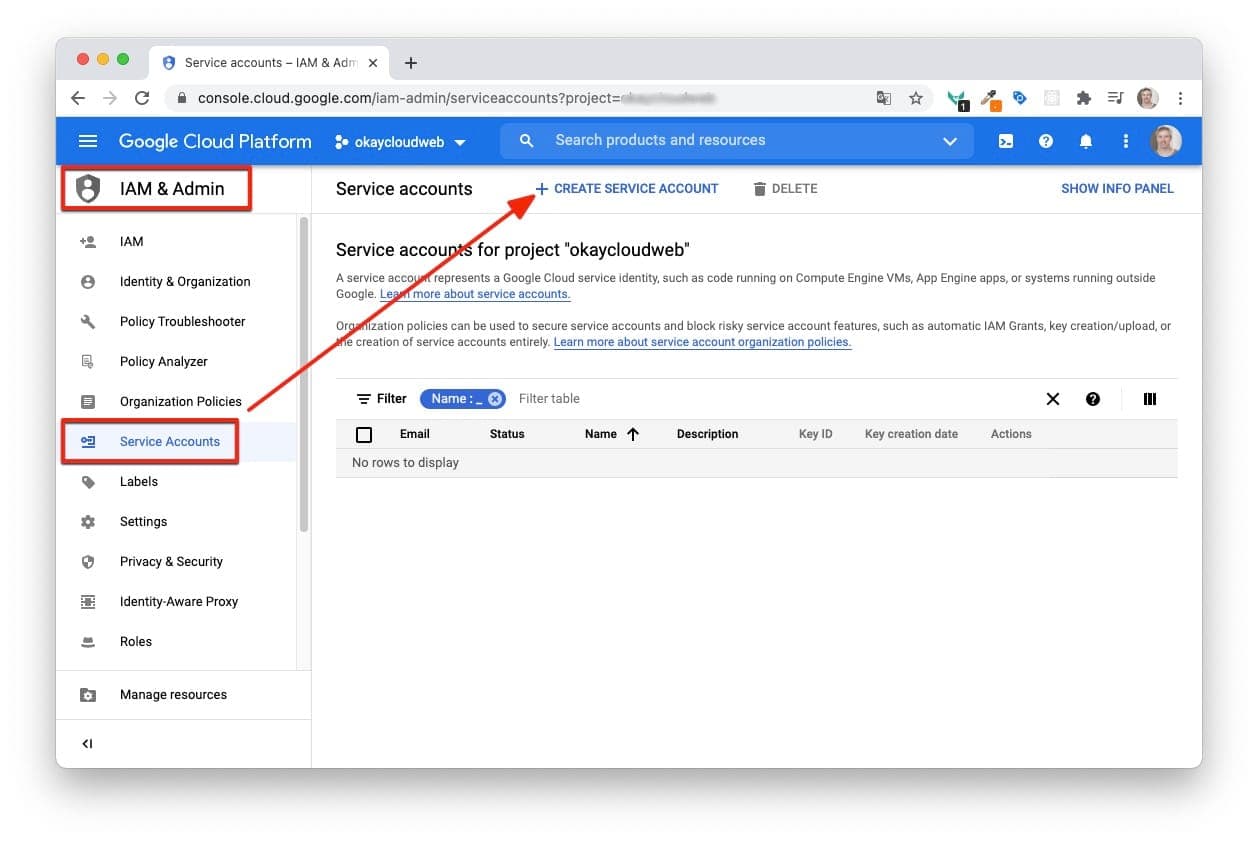Image resolution: width=1258 pixels, height=842 pixels.
Task: Collapse the sidebar navigation panel
Action: coord(87,744)
